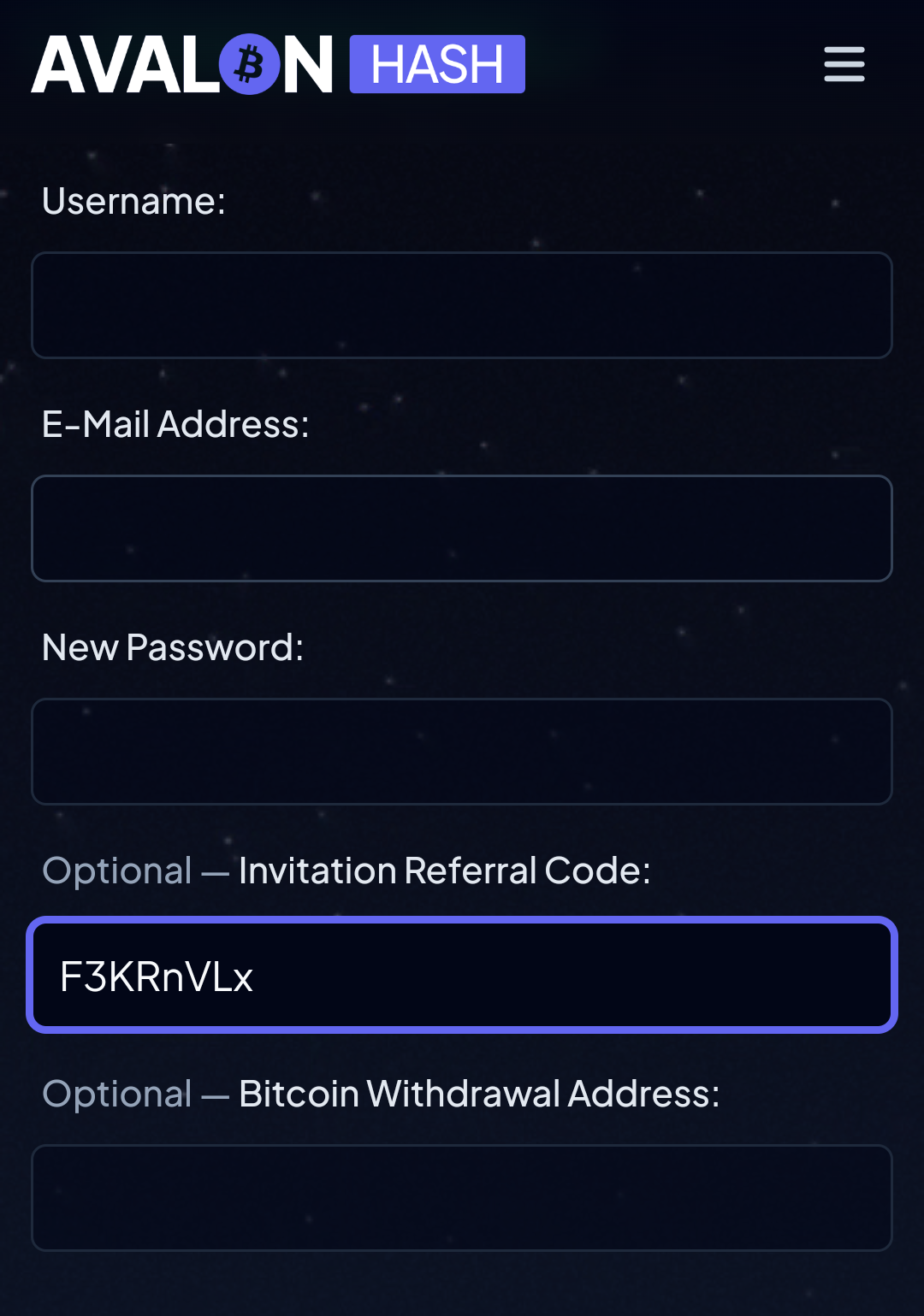Focus the New Password input field
This screenshot has width=924, height=1316.
pos(462,752)
